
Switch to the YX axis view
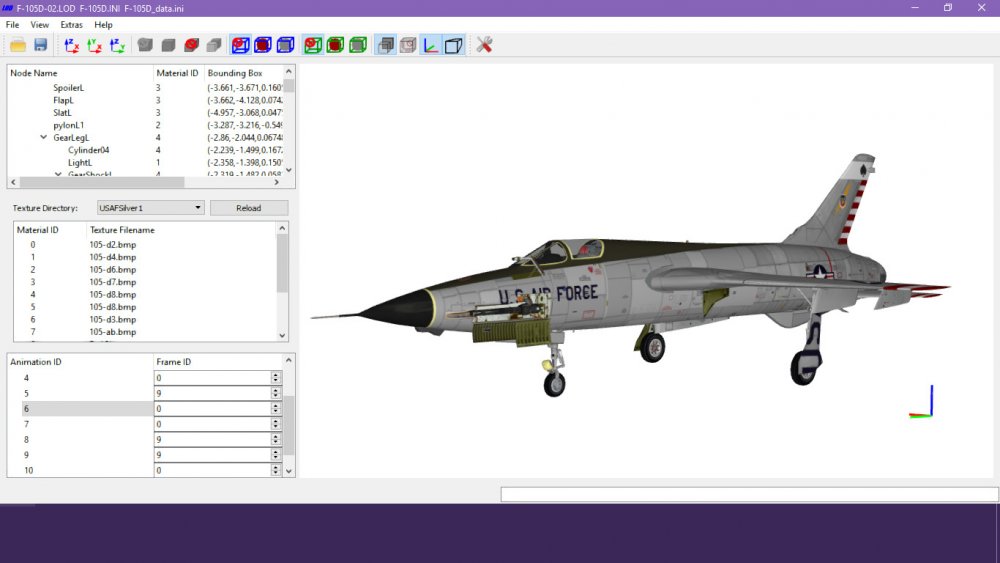(94, 45)
